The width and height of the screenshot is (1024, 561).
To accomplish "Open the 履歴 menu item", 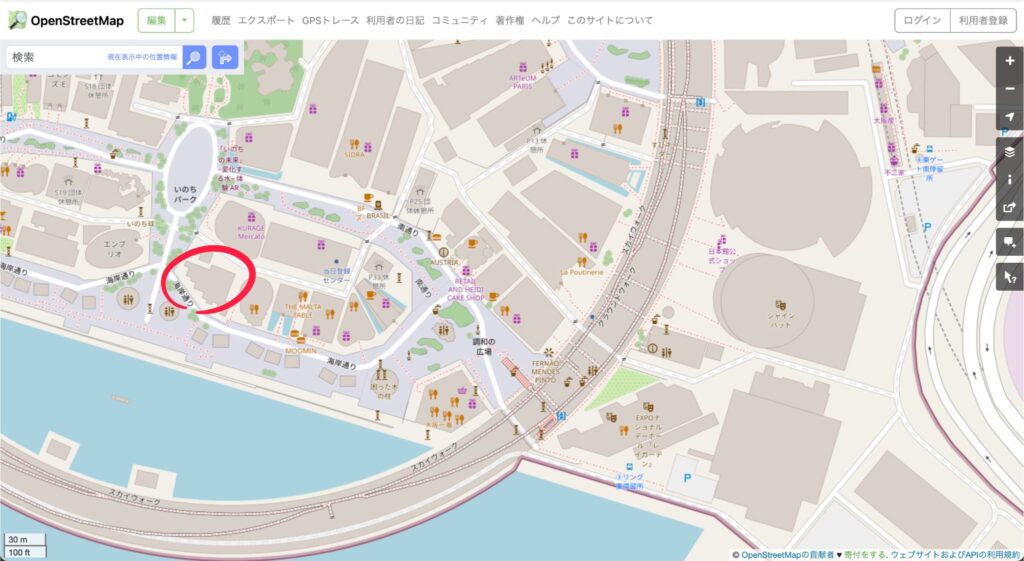I will tap(221, 20).
